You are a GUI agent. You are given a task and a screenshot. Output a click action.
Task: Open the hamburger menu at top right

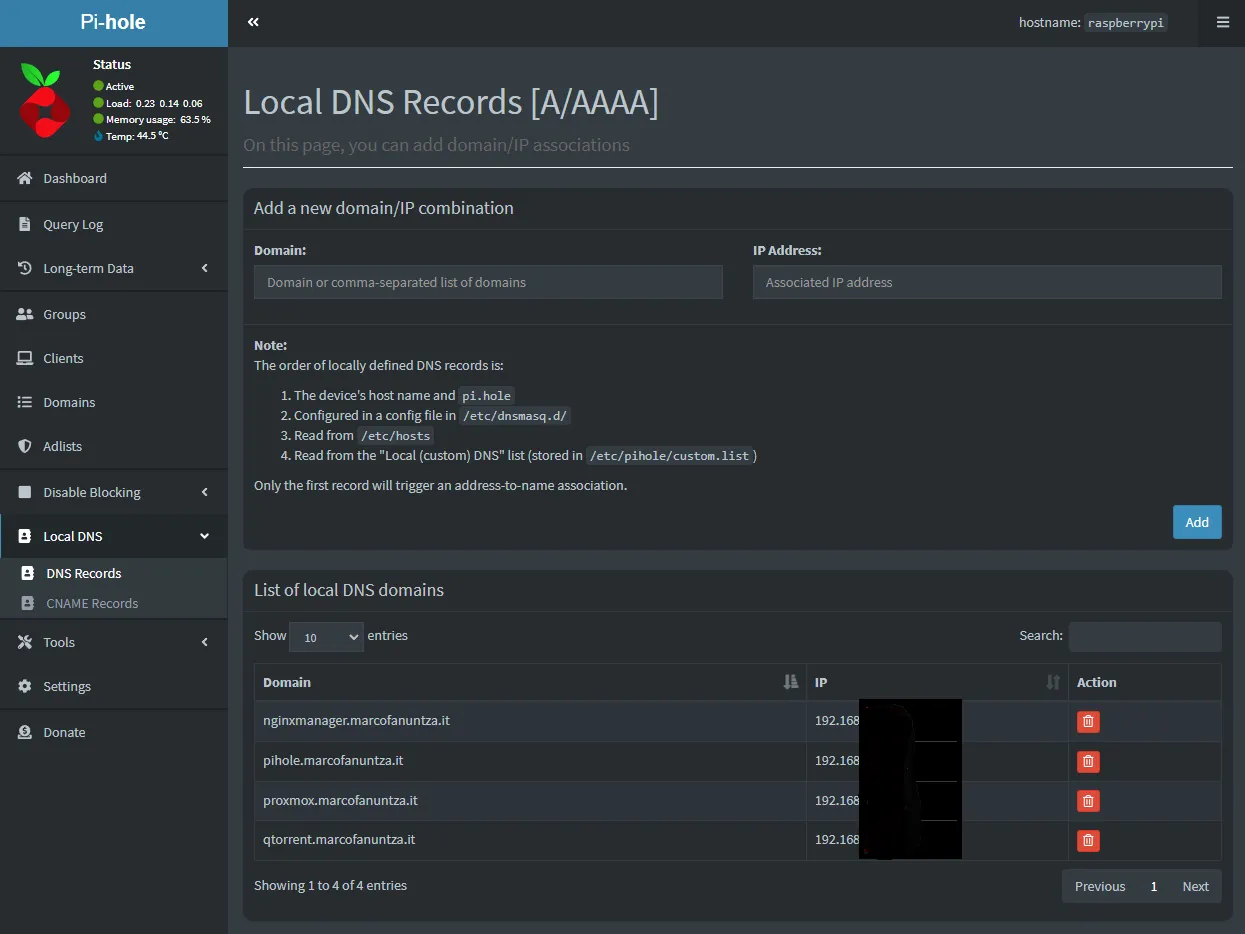click(x=1223, y=22)
